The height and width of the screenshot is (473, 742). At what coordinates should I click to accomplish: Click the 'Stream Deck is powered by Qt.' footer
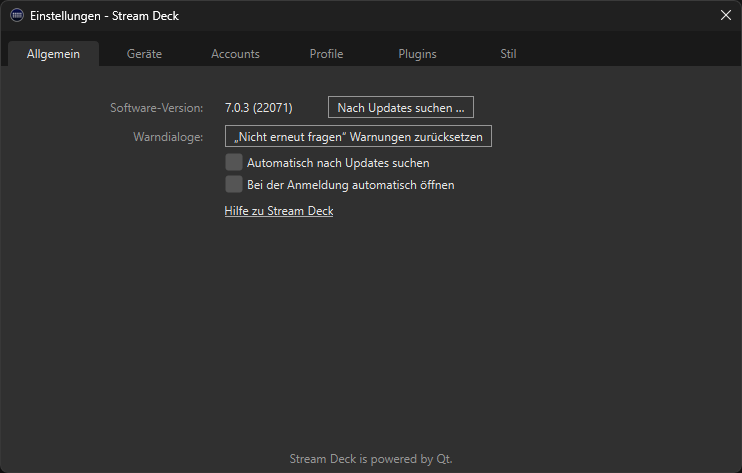(371, 459)
